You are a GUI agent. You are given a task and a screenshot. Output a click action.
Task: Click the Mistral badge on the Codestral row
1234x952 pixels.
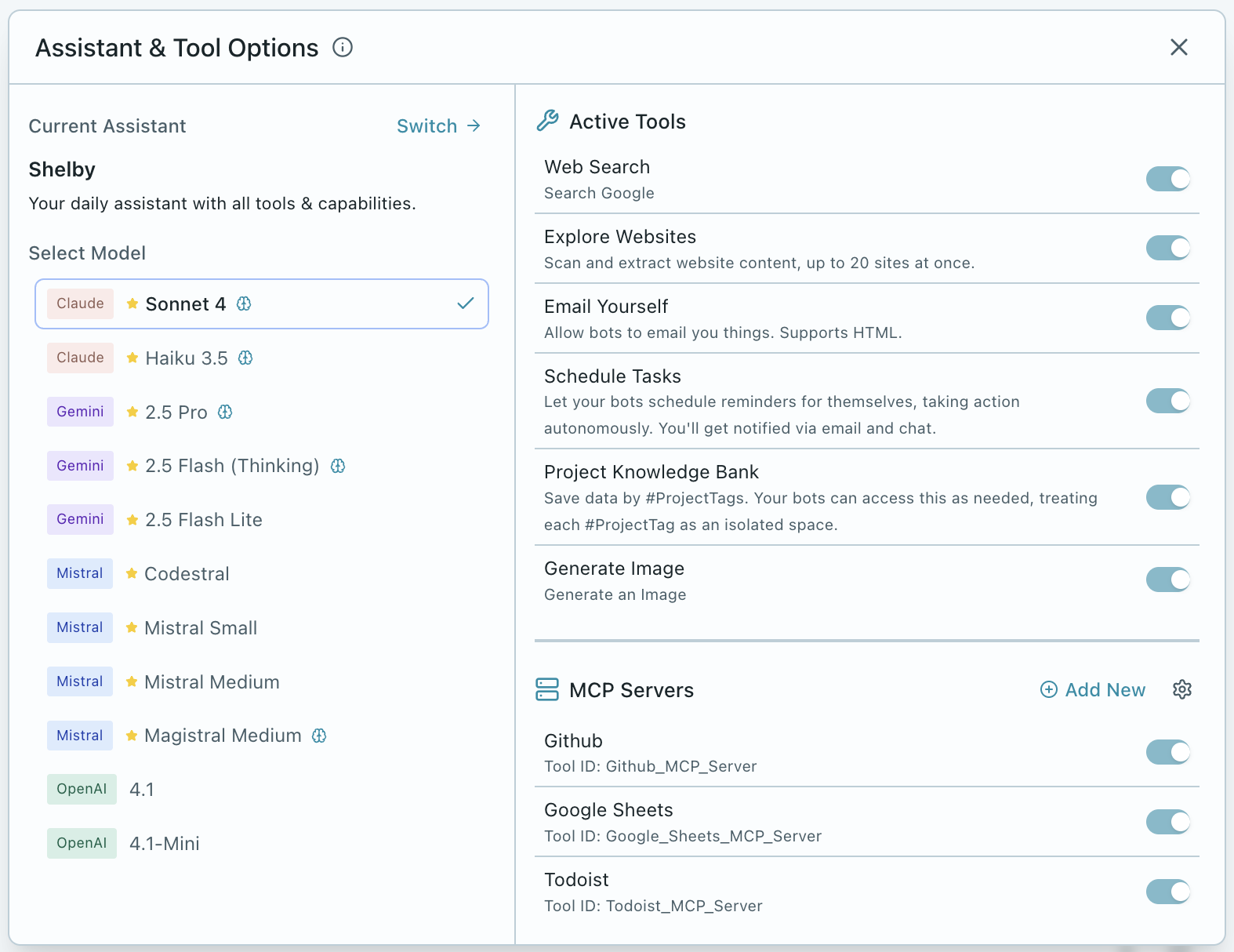click(80, 573)
